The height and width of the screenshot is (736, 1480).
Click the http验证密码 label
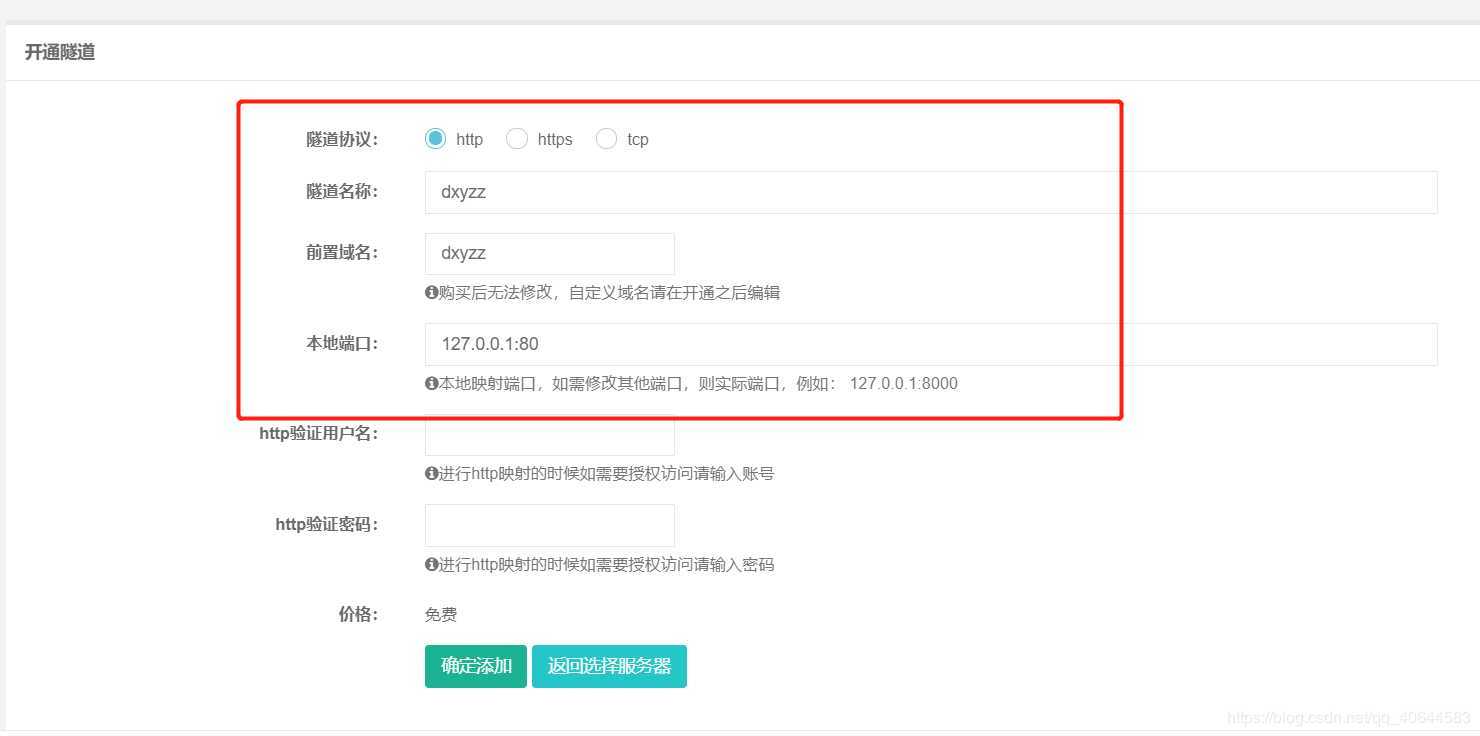(x=327, y=524)
